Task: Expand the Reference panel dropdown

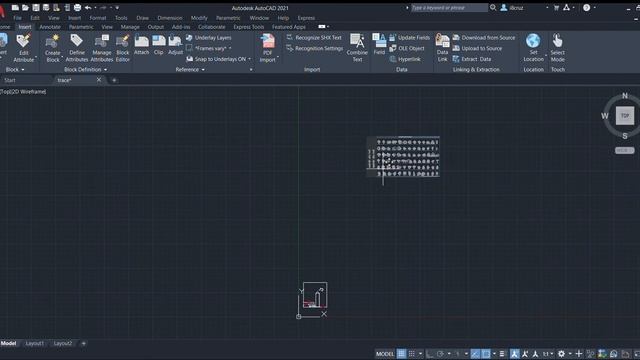Action: [190, 69]
